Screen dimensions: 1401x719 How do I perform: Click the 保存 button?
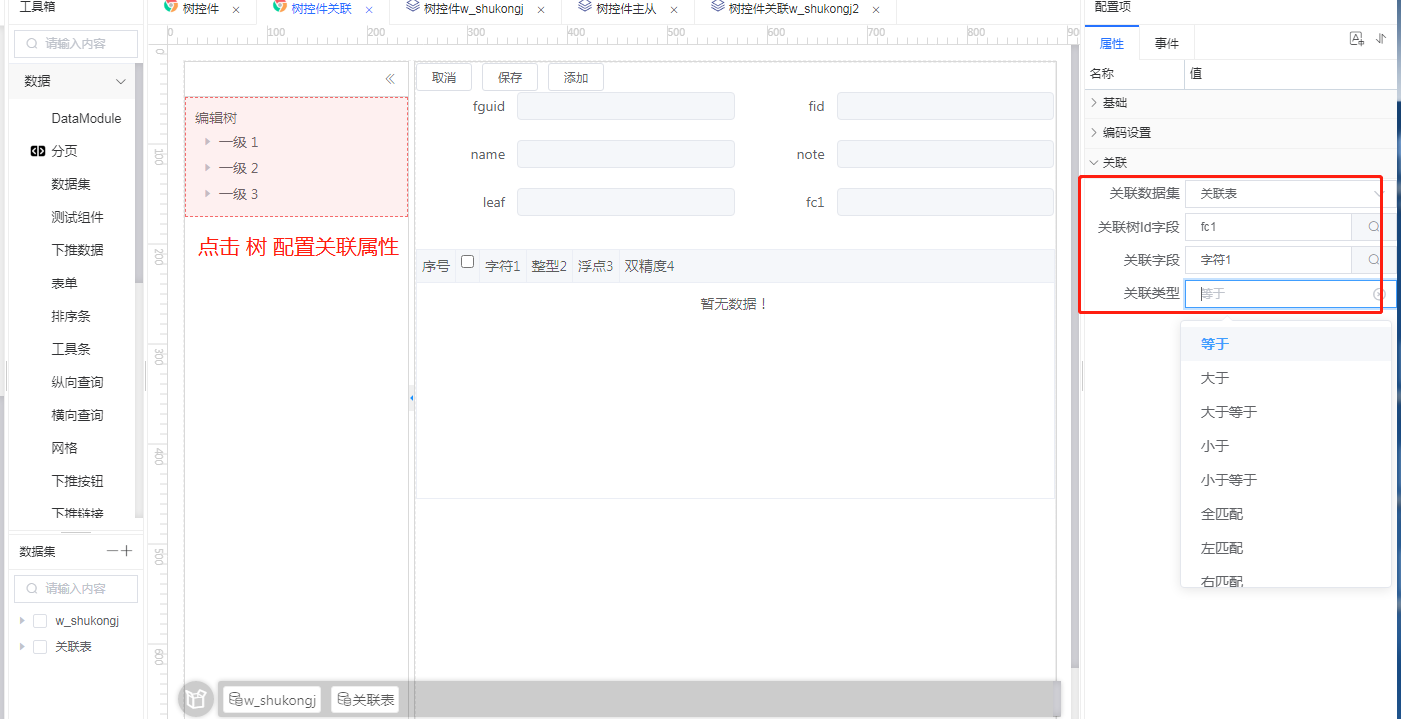pyautogui.click(x=510, y=78)
